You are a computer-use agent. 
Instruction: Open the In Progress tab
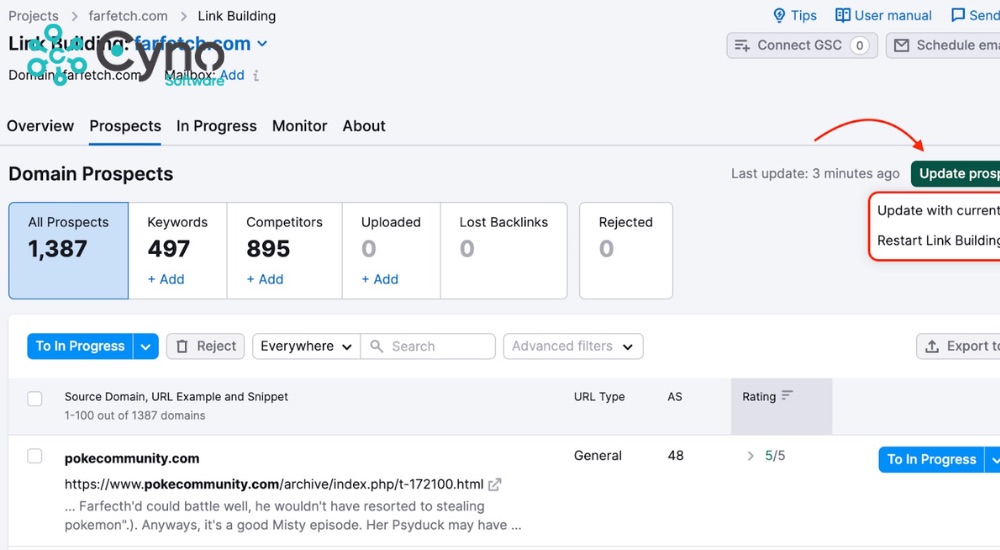(216, 126)
